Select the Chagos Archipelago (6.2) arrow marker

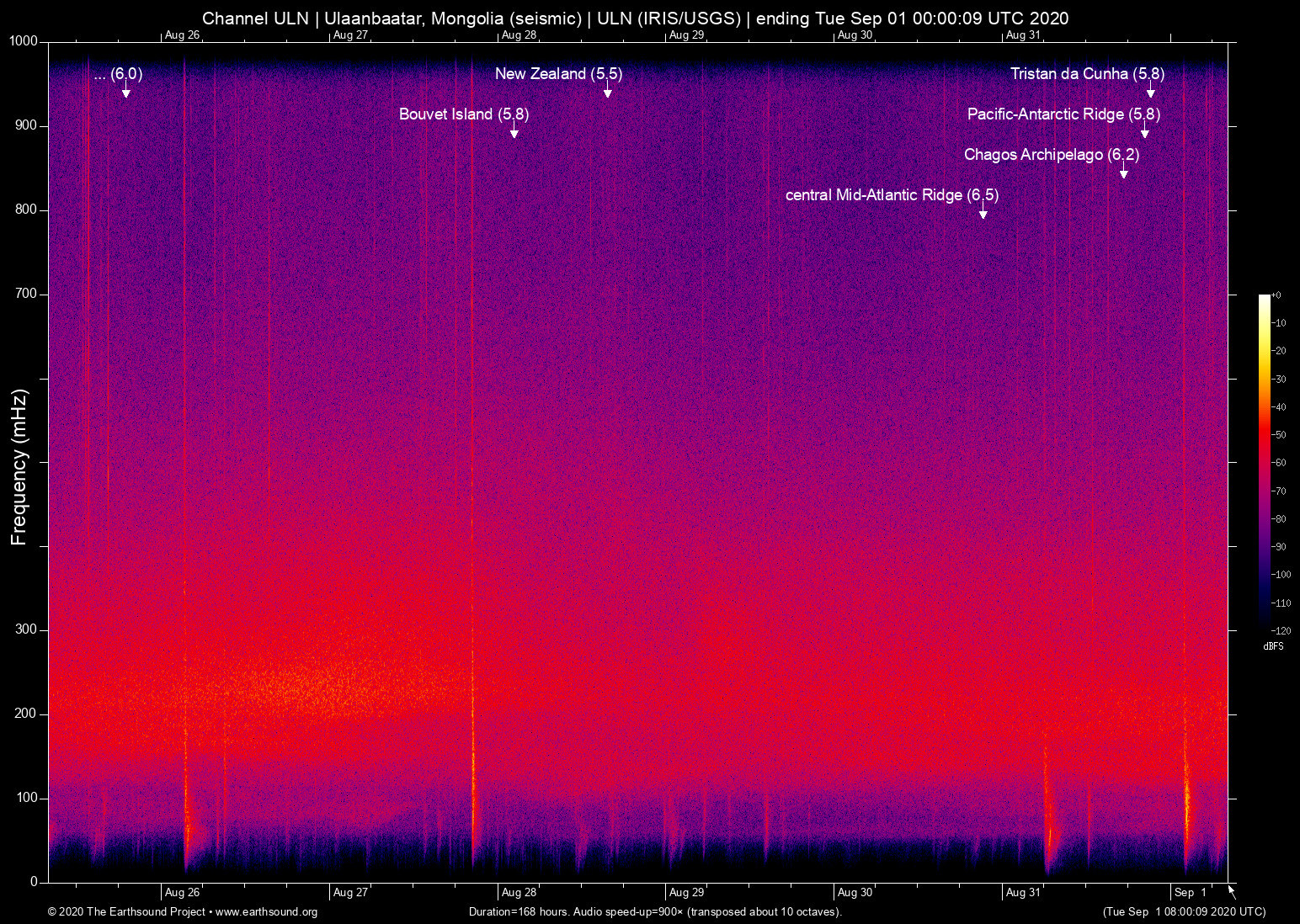pyautogui.click(x=1123, y=173)
